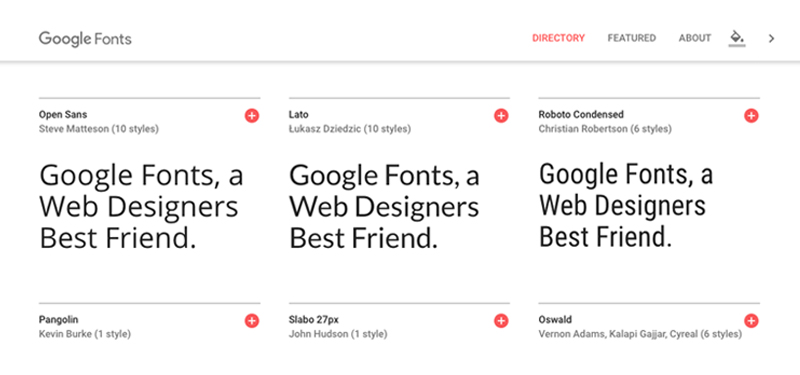800x375 pixels.
Task: Switch to the Directory tab
Action: tap(558, 38)
